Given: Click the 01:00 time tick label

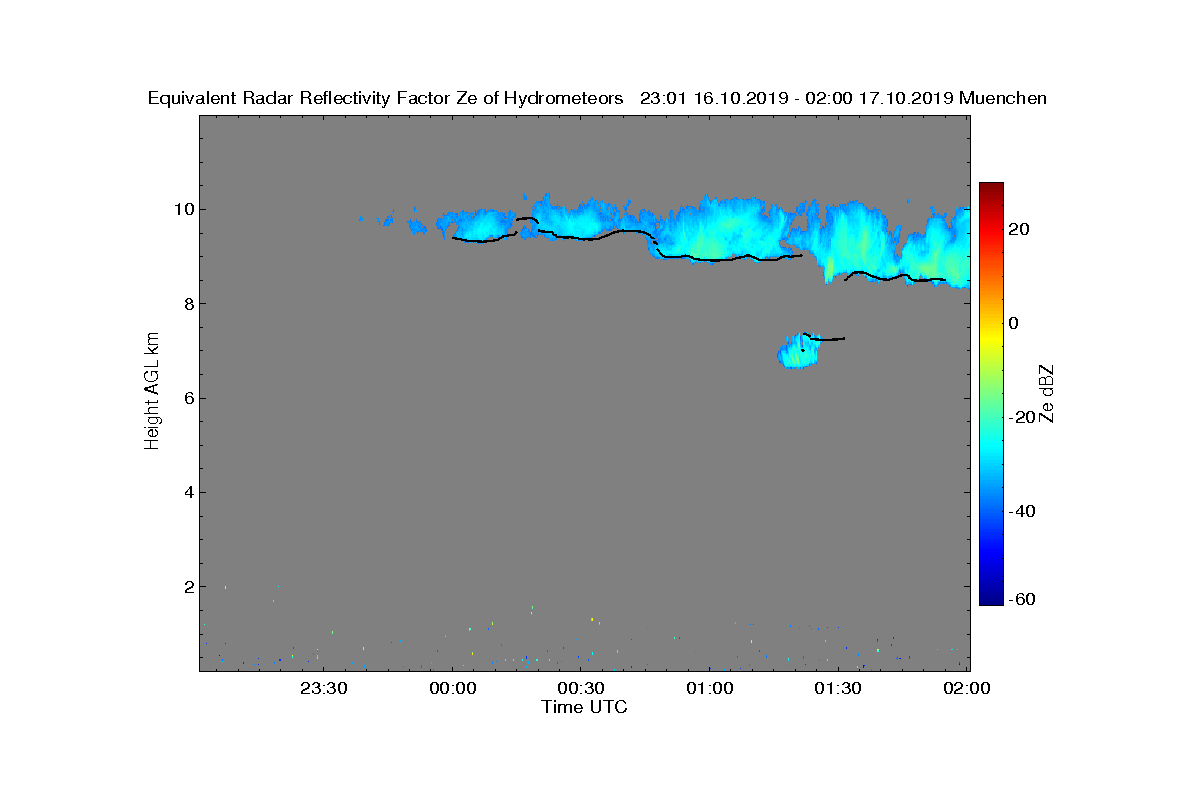Looking at the screenshot, I should click(710, 688).
